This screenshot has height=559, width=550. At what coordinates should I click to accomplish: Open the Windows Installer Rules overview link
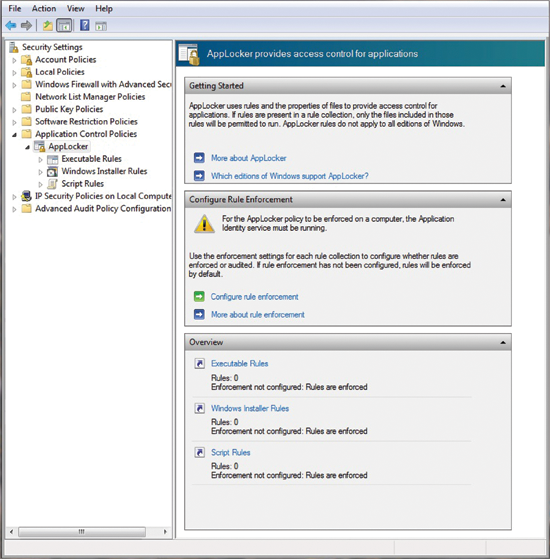(250, 408)
